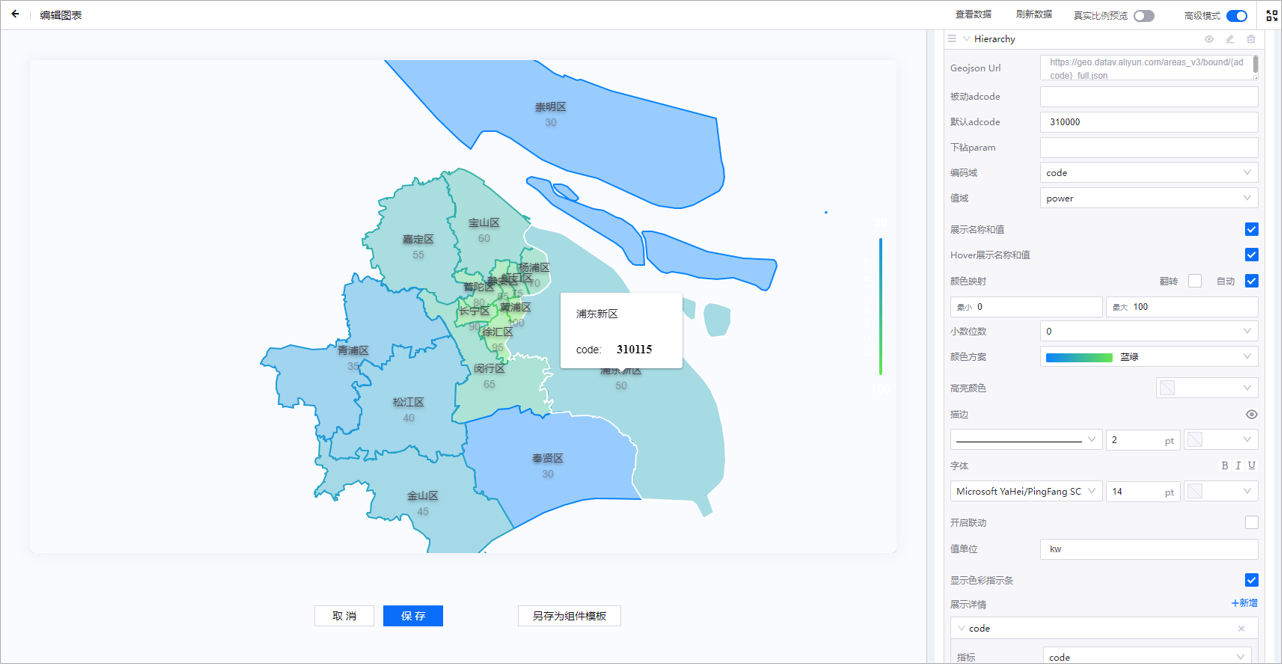Click 刷新数据 in the top bar

coord(1034,15)
